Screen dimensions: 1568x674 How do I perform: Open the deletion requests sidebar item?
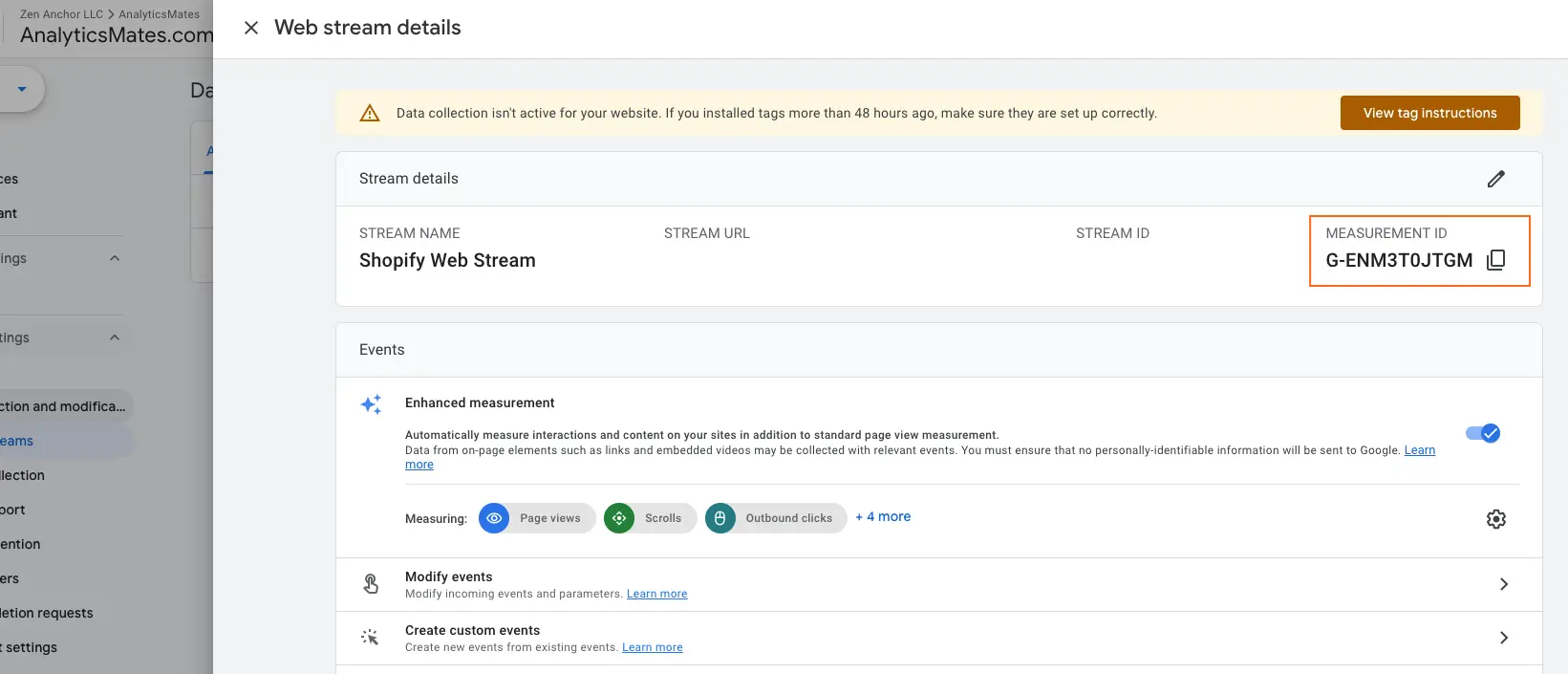pyautogui.click(x=47, y=613)
